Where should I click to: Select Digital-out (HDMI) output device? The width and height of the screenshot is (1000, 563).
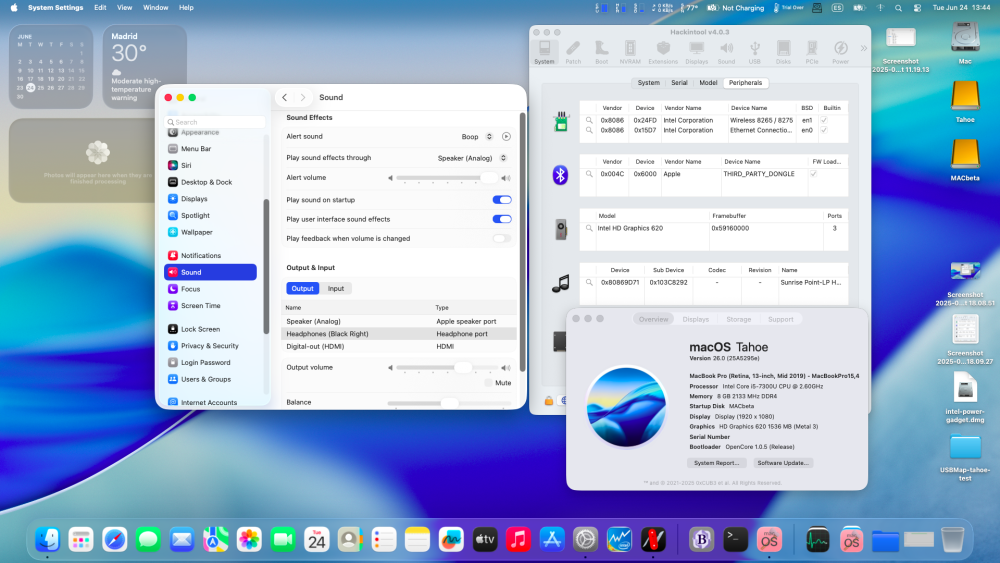click(x=399, y=346)
